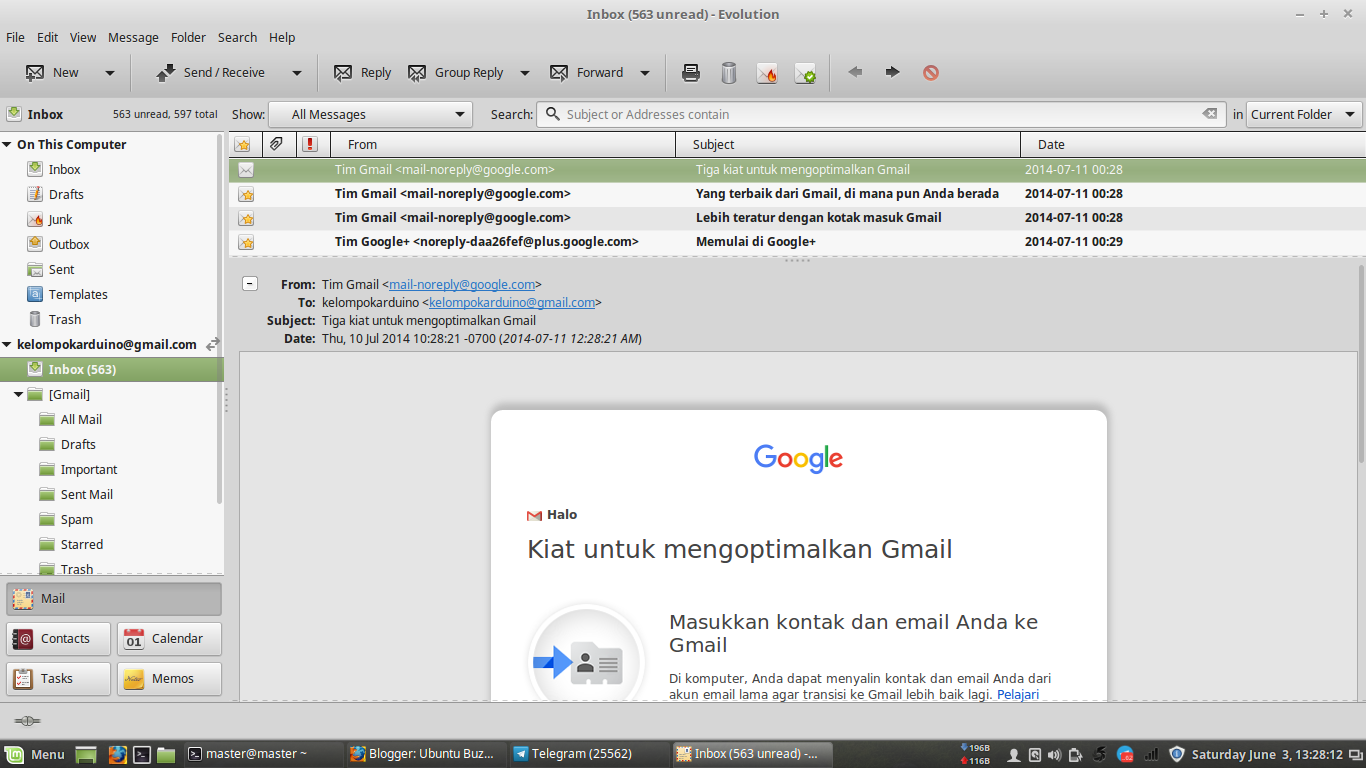
Task: Open the File menu
Action: click(15, 37)
